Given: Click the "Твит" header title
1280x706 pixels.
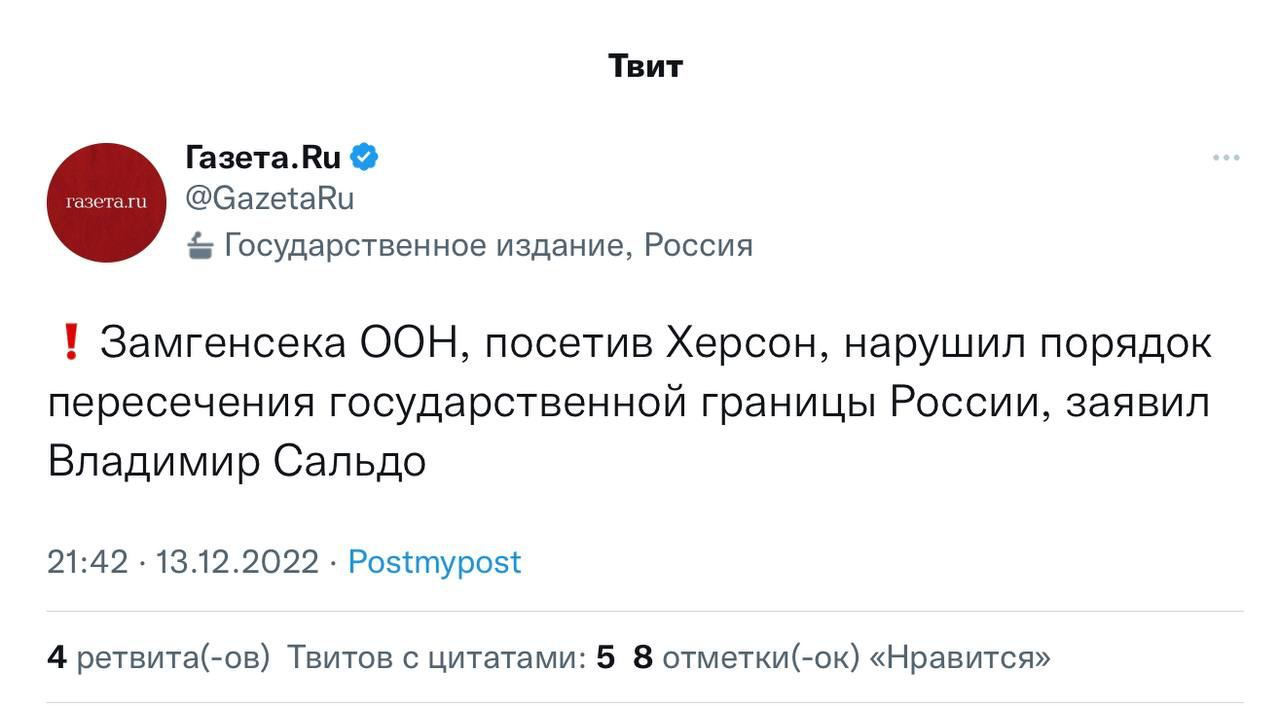Looking at the screenshot, I should 645,66.
